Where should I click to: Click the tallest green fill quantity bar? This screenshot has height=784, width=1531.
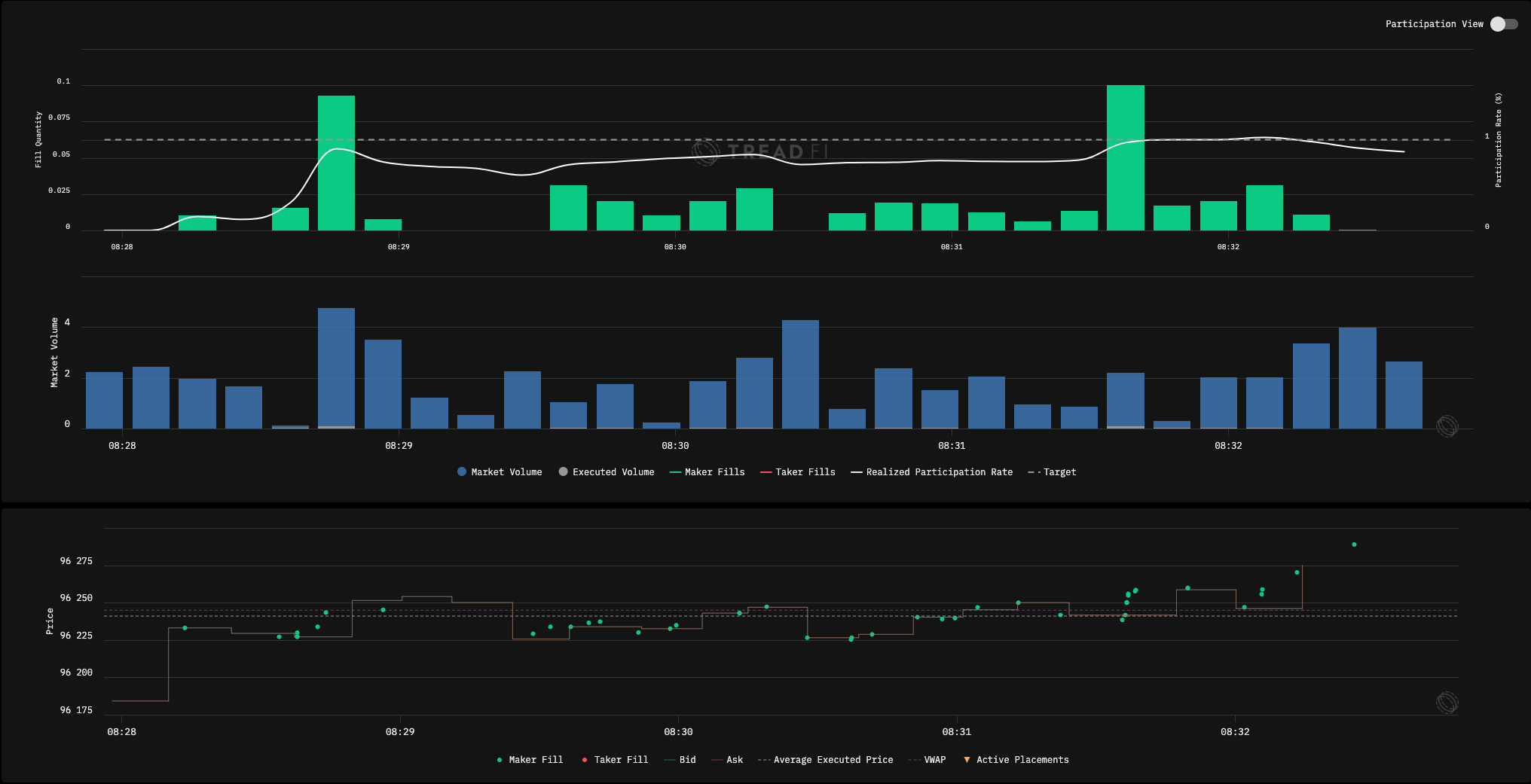coord(1125,158)
